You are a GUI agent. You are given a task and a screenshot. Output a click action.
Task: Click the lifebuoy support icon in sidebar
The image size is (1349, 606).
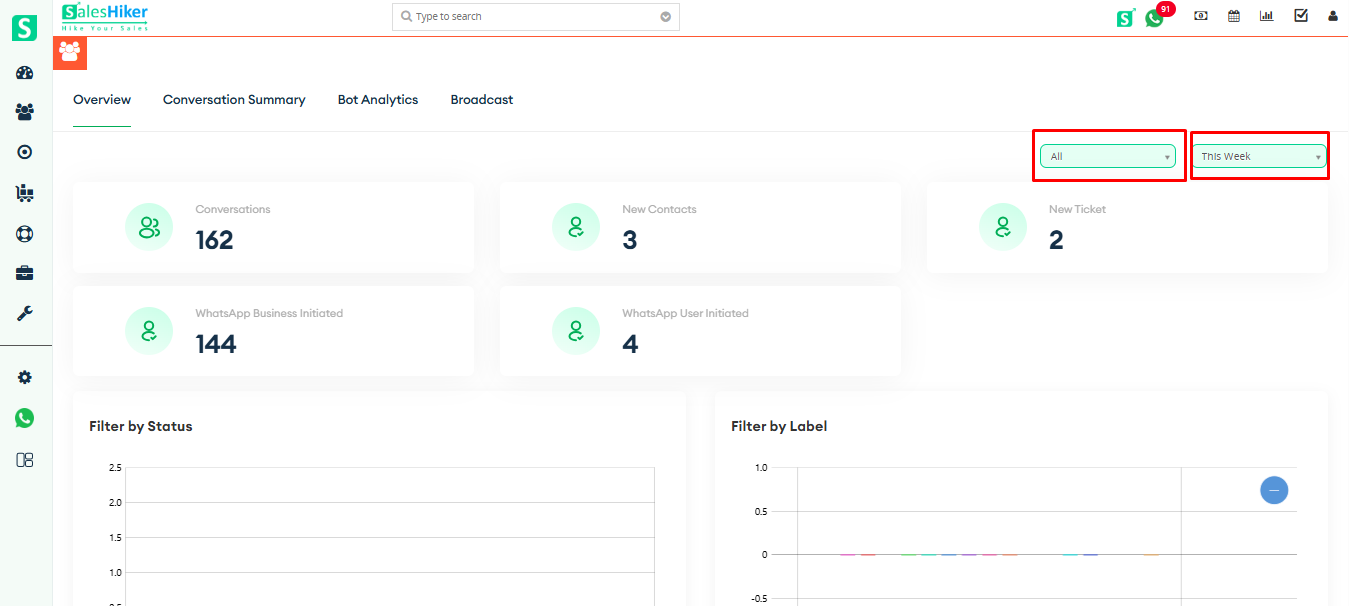click(x=24, y=233)
